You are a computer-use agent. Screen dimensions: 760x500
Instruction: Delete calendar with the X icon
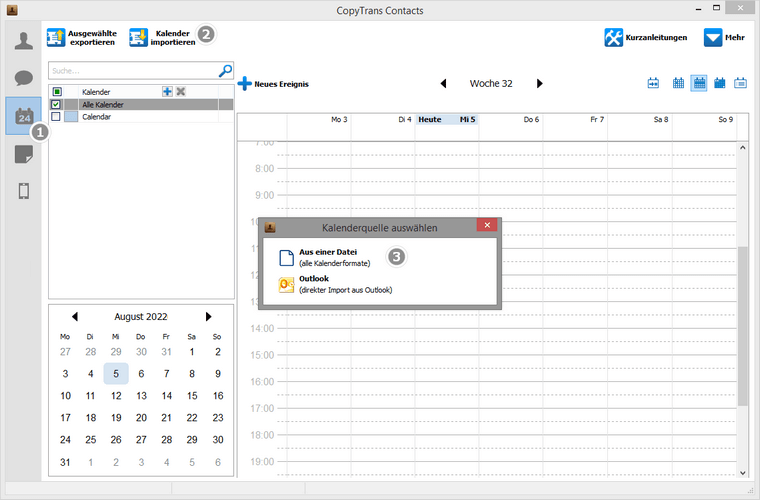coord(181,91)
